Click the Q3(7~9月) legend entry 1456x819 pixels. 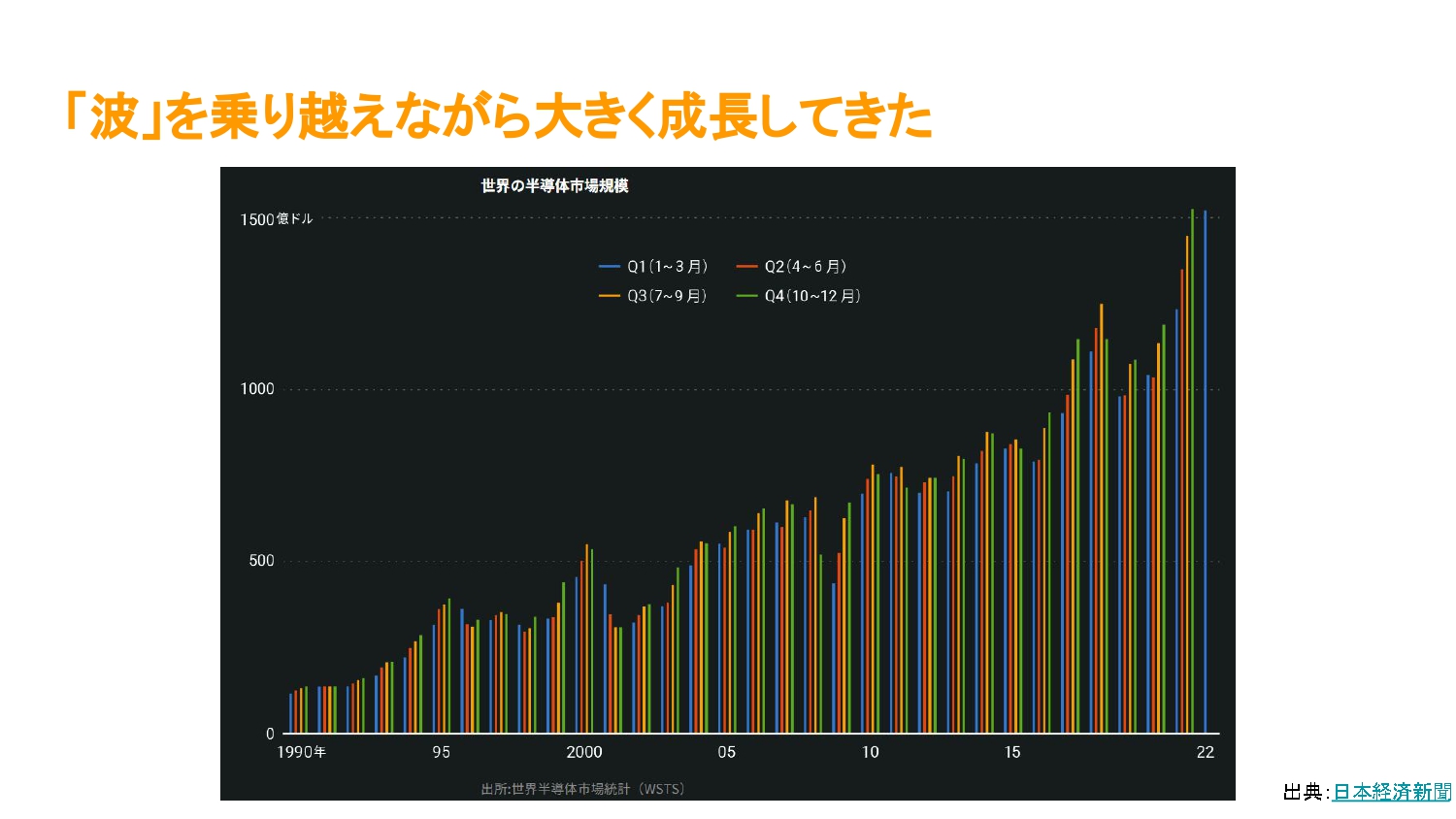click(653, 296)
